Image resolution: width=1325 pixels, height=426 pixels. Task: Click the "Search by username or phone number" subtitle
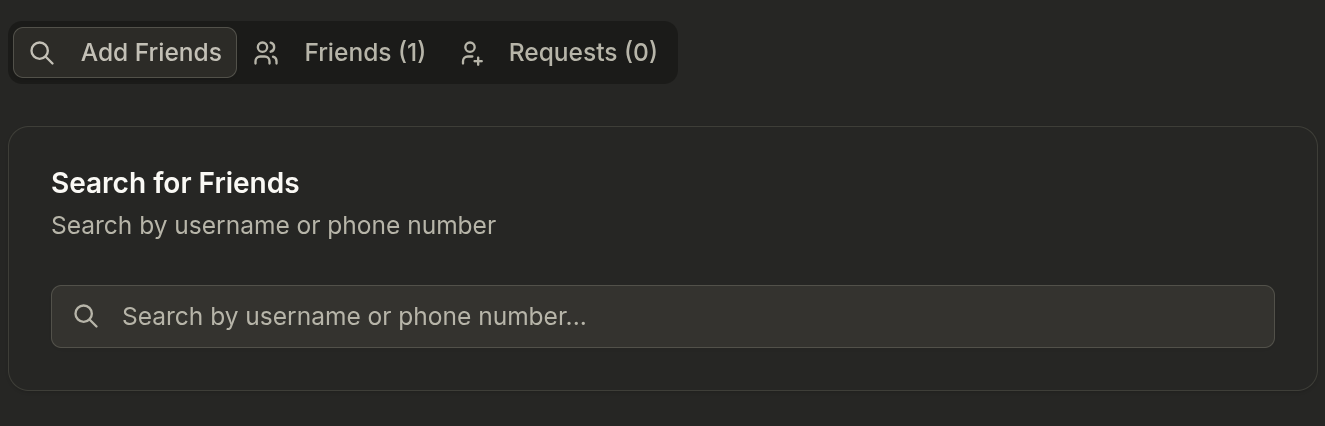pos(273,226)
